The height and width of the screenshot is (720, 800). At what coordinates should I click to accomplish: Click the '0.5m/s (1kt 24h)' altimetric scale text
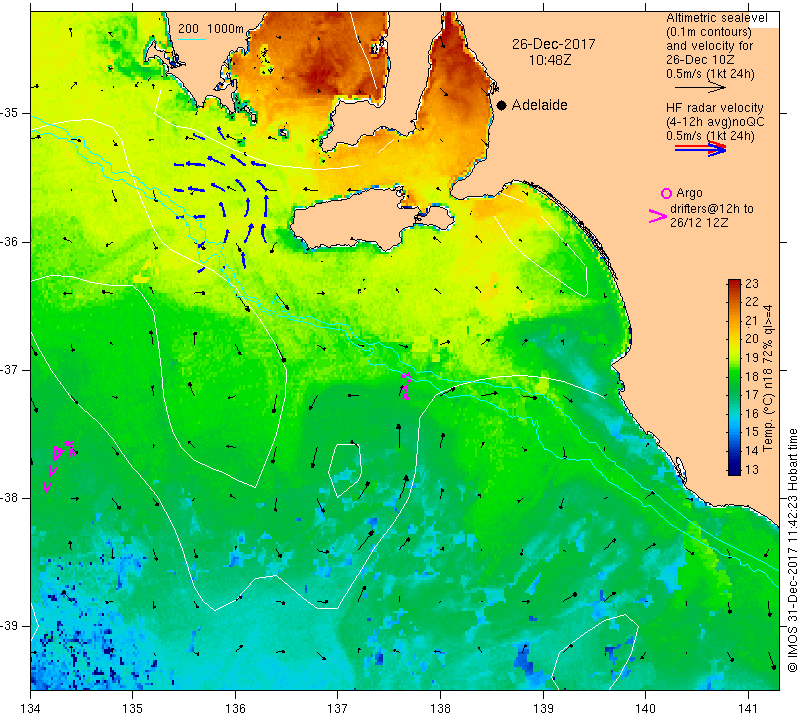pos(710,74)
